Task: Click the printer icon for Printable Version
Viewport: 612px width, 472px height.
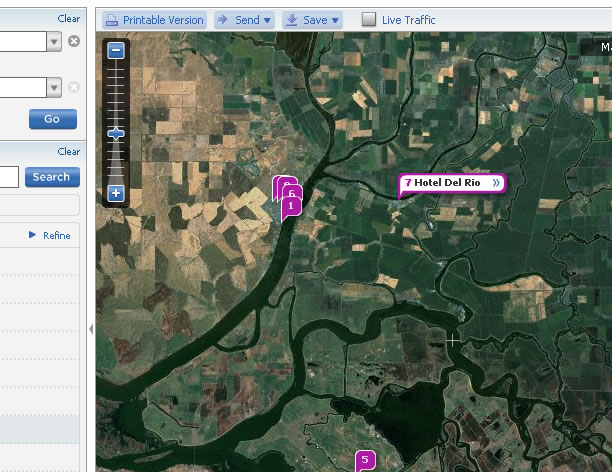Action: pyautogui.click(x=112, y=20)
